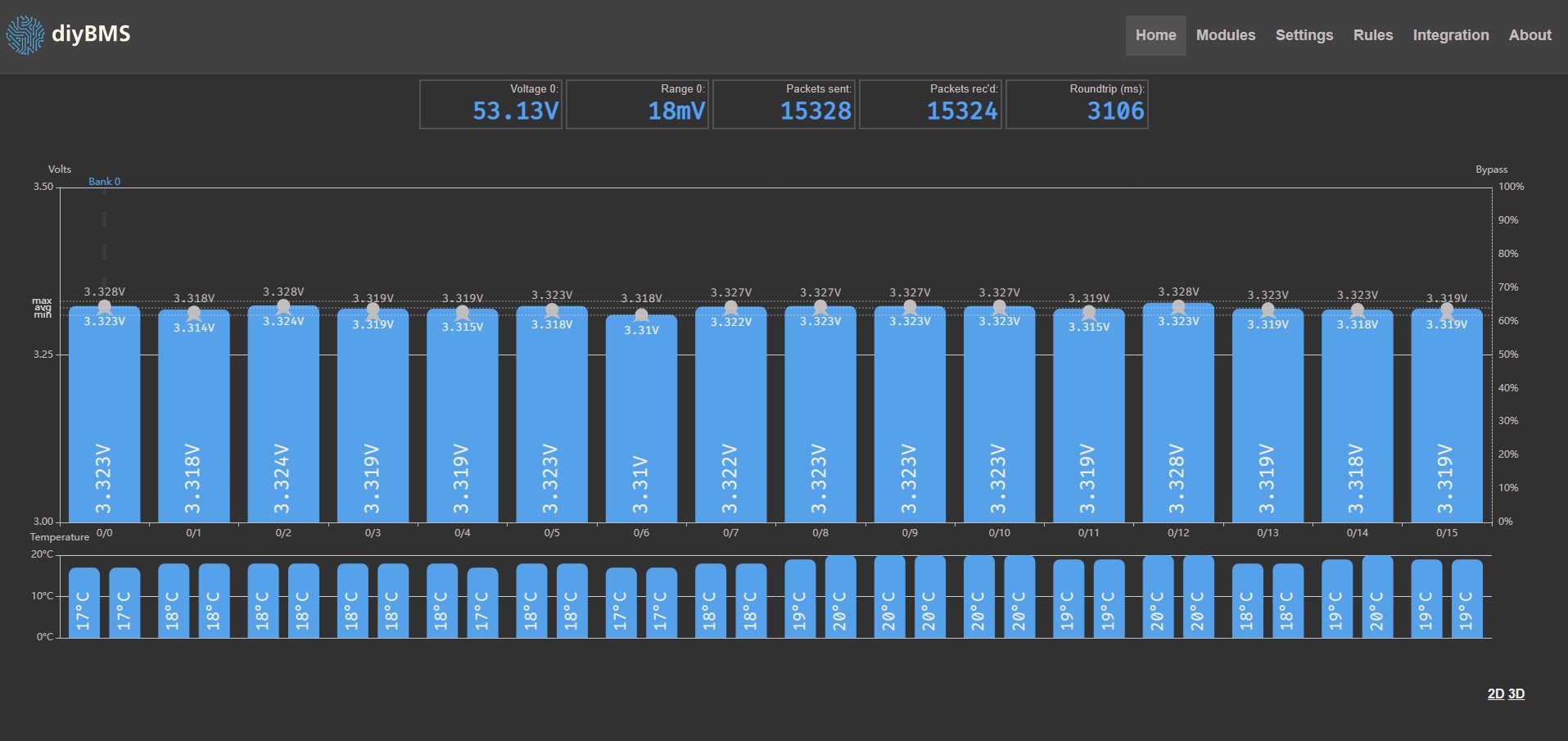
Task: Click the 0/10 axis label
Action: pos(999,533)
